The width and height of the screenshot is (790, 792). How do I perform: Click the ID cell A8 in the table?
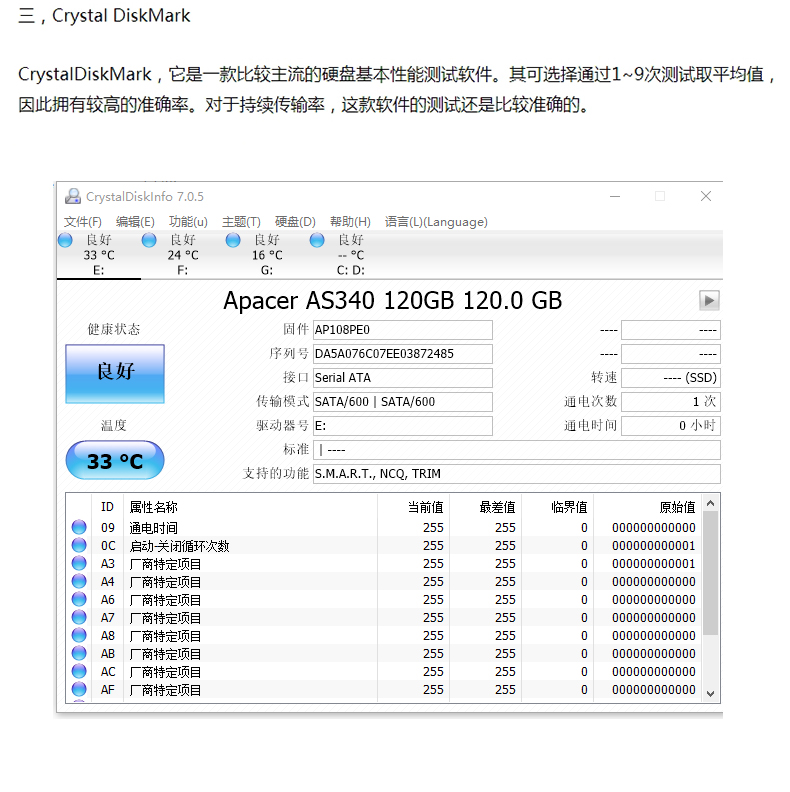click(108, 635)
